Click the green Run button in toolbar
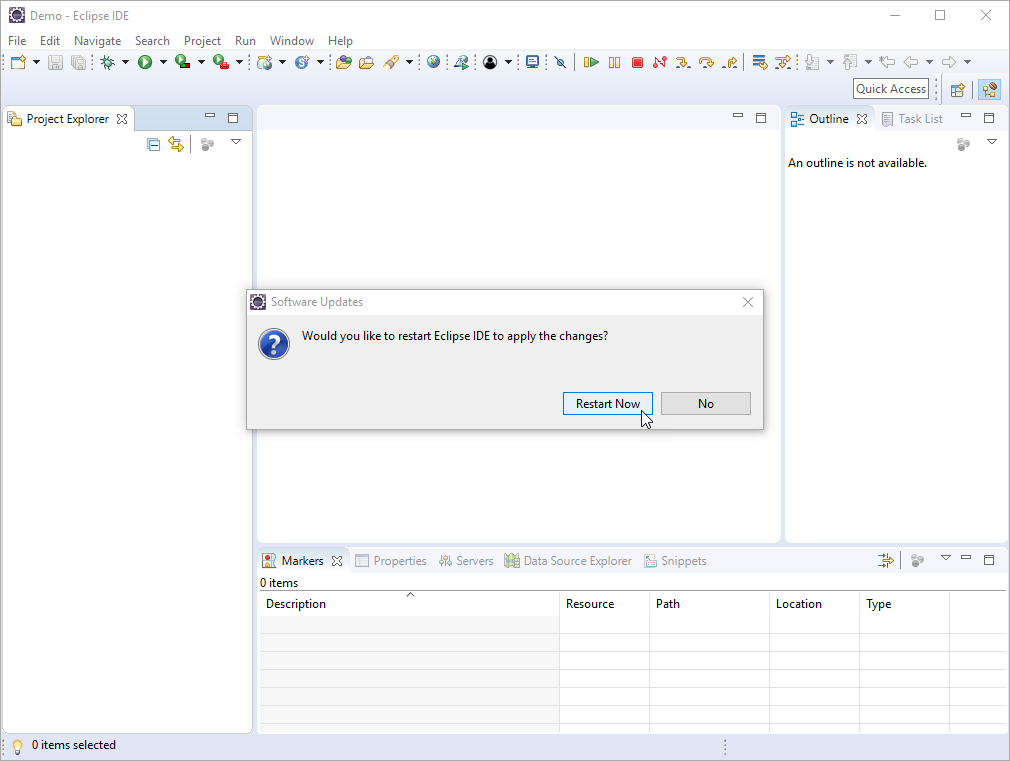Screen dimensions: 1010x761 coord(145,62)
